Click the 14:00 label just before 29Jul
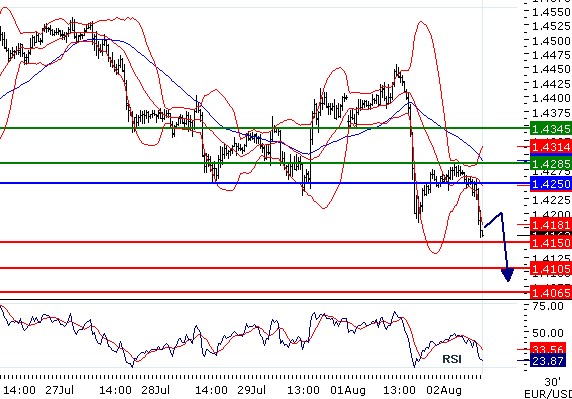The image size is (572, 399). click(x=211, y=390)
